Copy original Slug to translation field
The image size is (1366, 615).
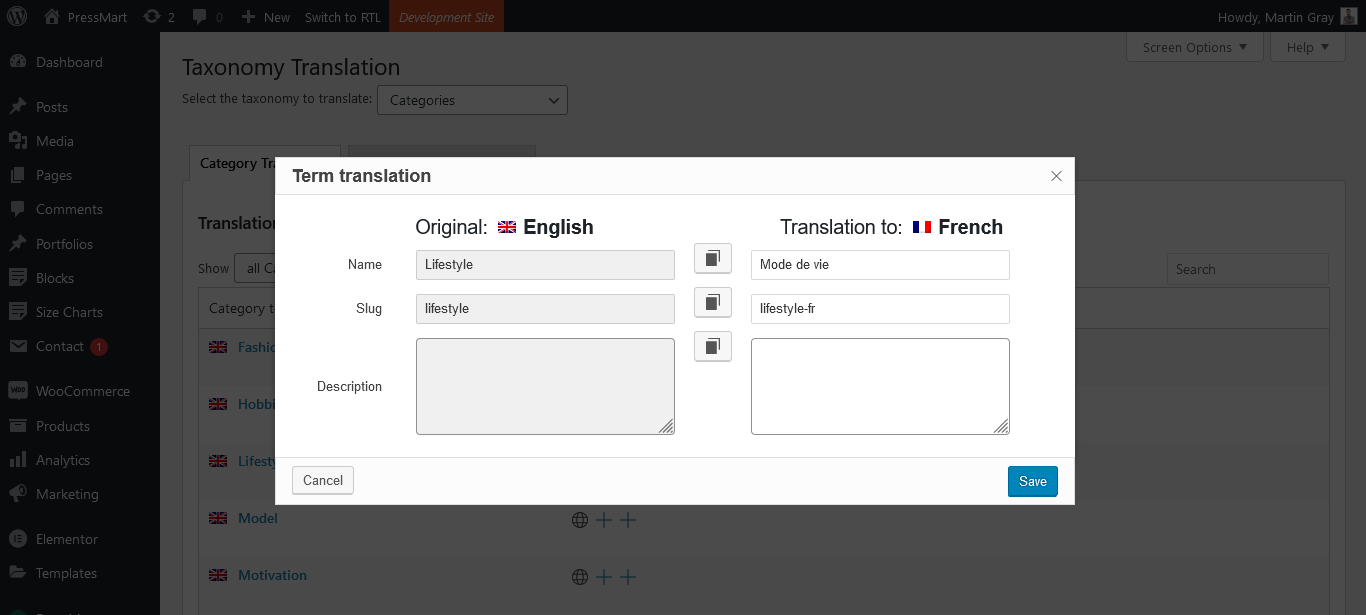(712, 302)
